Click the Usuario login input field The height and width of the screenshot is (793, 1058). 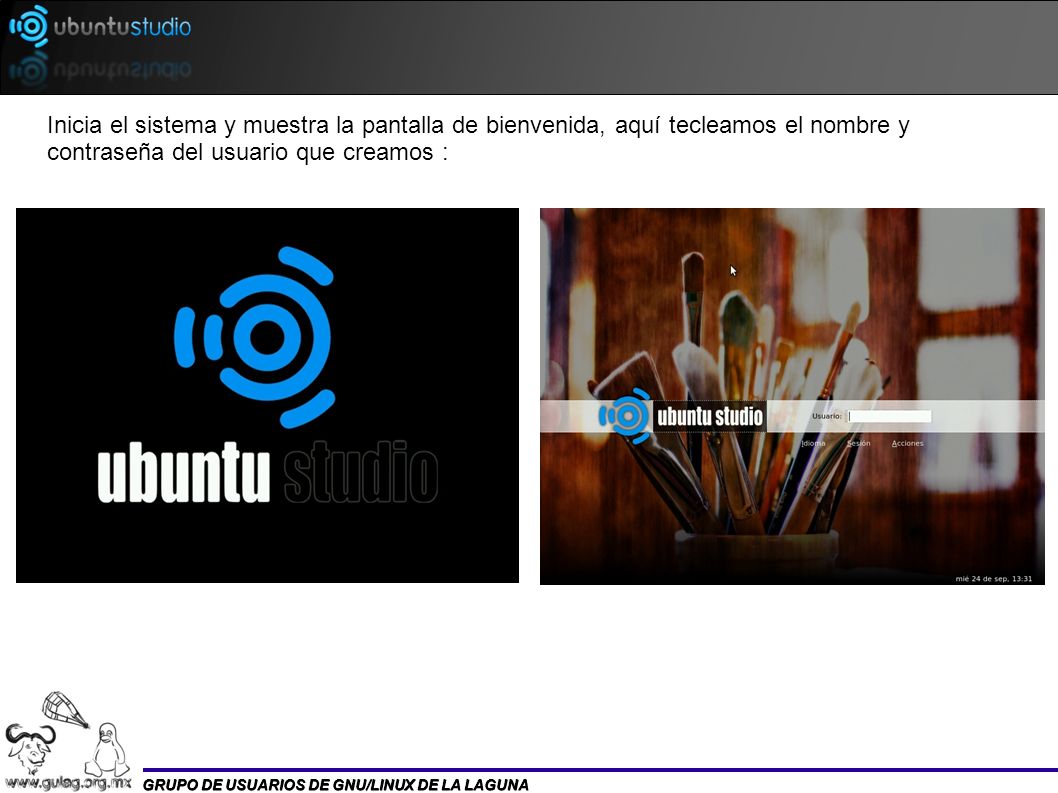tap(889, 416)
